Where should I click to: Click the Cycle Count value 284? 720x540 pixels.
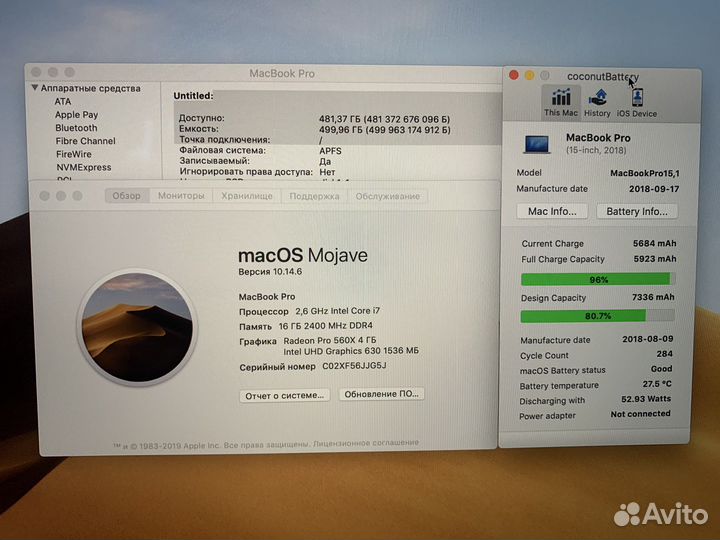(664, 354)
